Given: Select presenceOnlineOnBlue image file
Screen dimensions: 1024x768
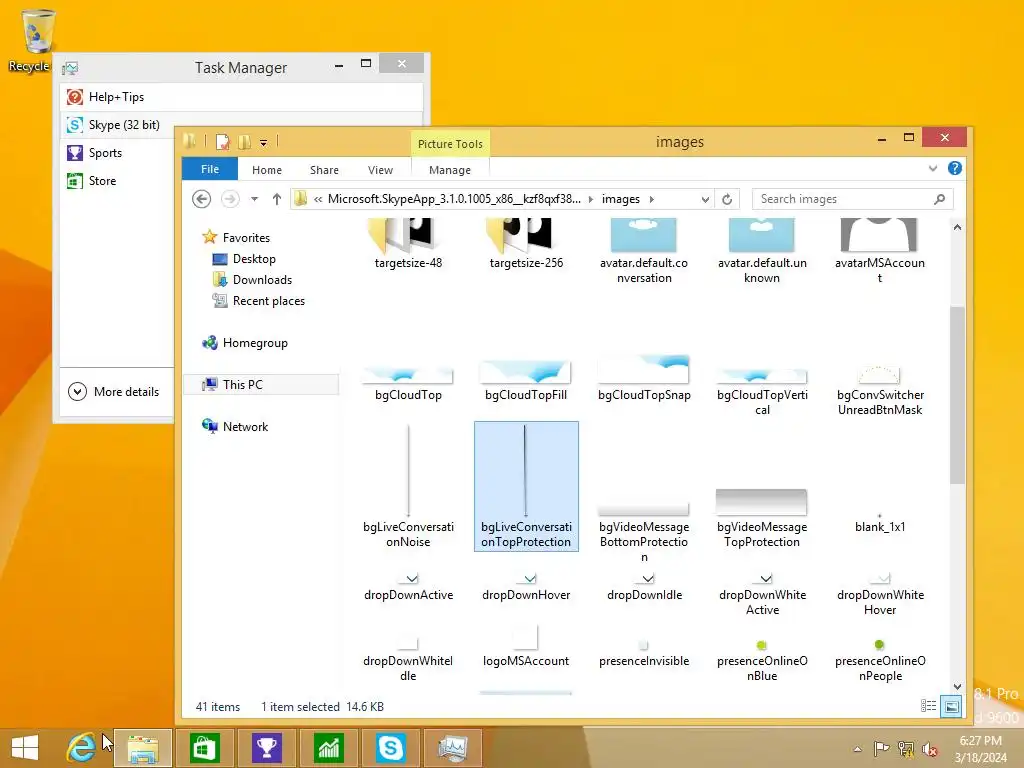Looking at the screenshot, I should (x=762, y=661).
